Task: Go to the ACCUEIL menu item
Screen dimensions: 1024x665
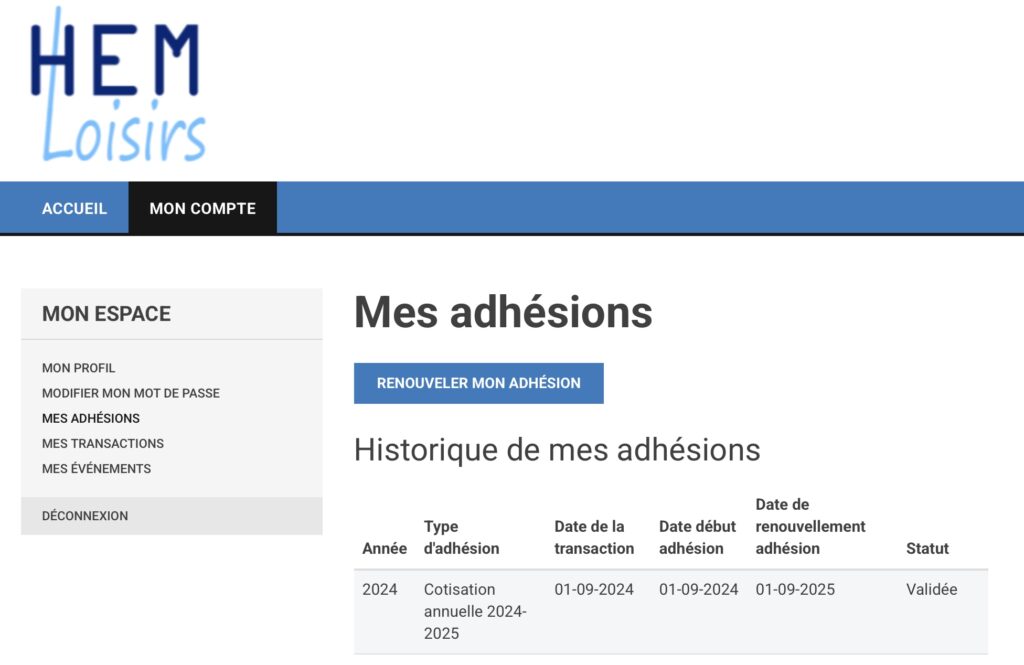Action: [x=74, y=208]
